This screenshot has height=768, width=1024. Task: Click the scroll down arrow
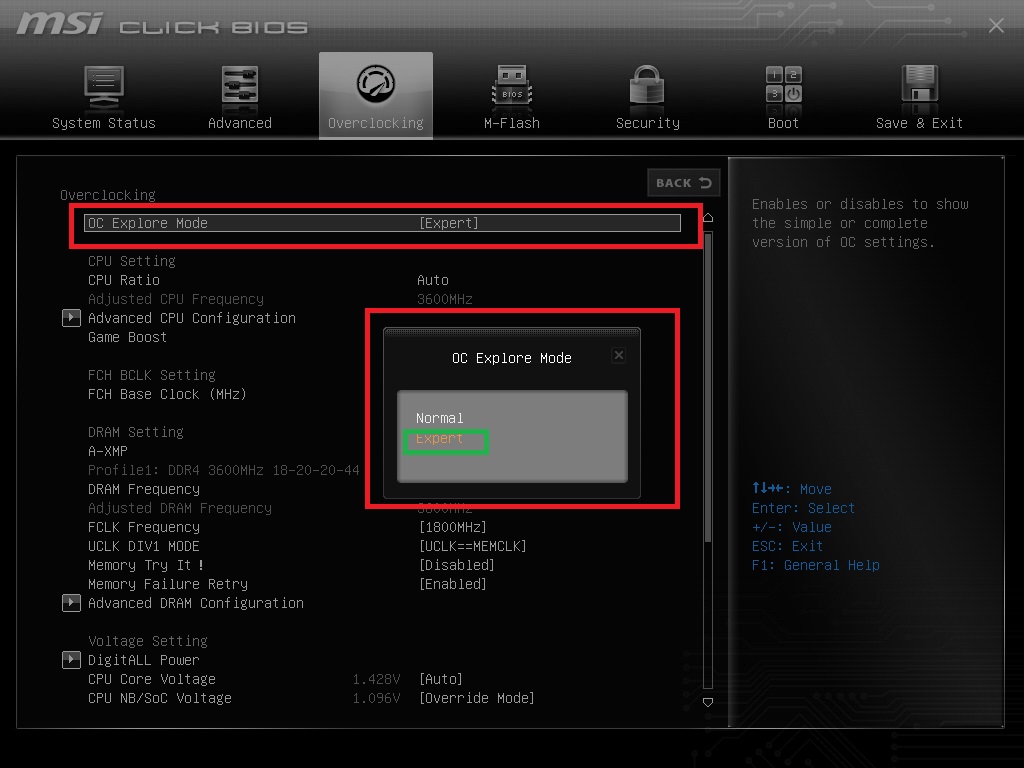tap(708, 703)
